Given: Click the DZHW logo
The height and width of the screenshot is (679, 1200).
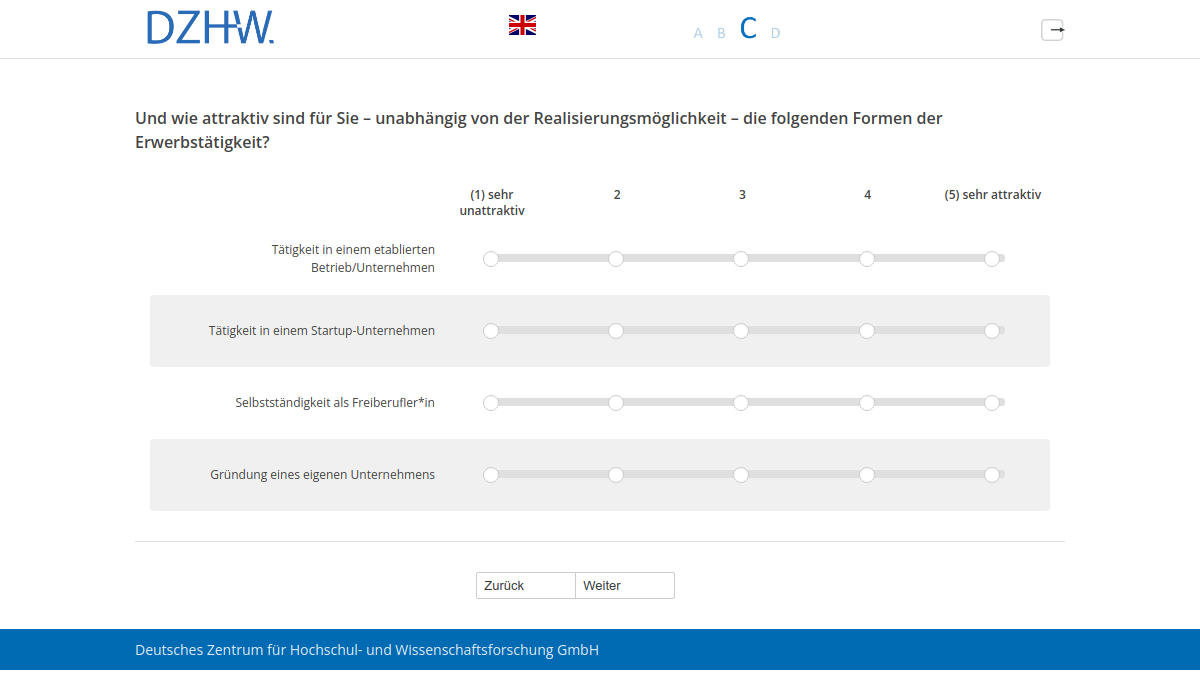Looking at the screenshot, I should (x=210, y=29).
